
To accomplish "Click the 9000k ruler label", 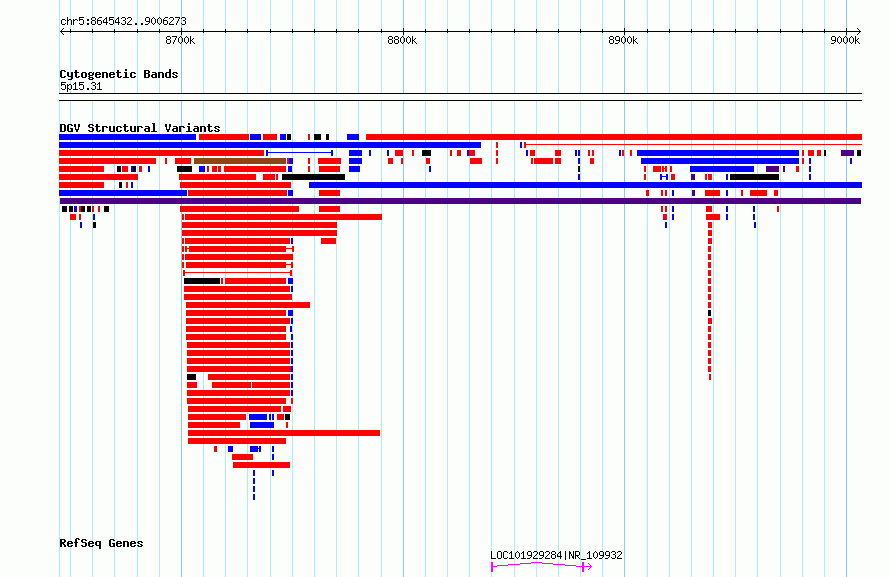I will tap(845, 40).
